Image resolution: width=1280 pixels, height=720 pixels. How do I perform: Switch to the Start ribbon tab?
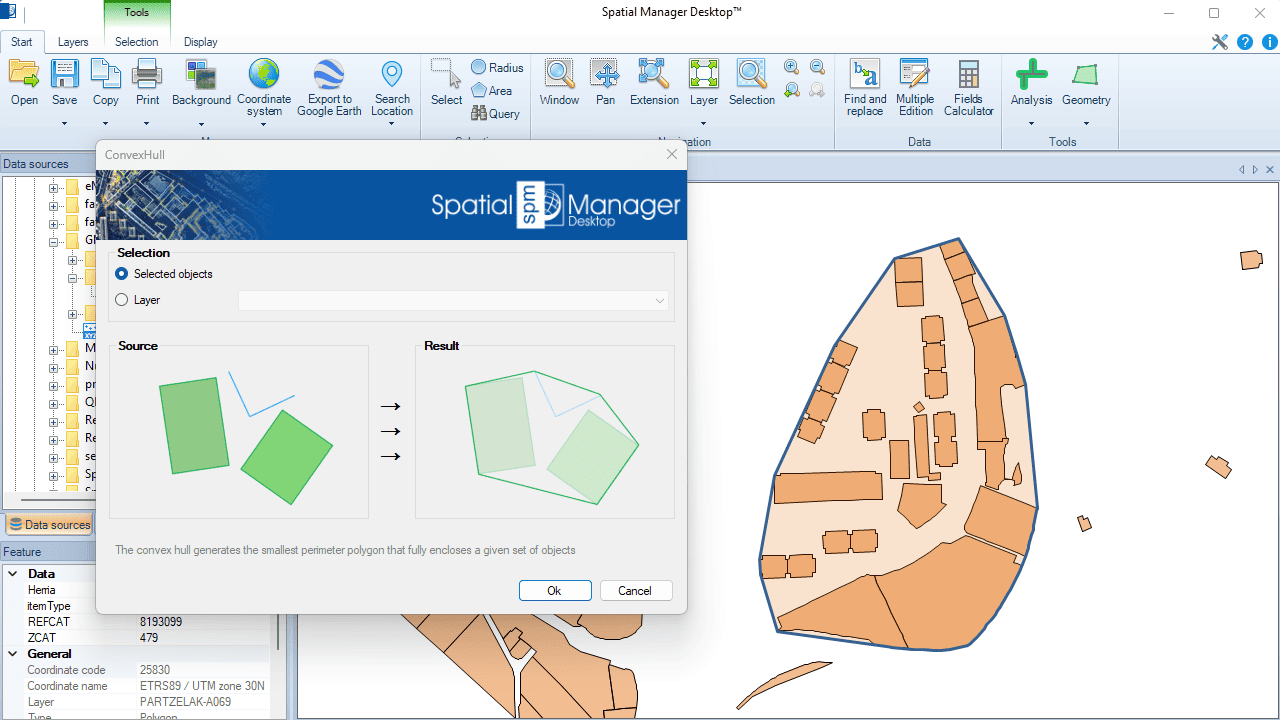[x=22, y=42]
